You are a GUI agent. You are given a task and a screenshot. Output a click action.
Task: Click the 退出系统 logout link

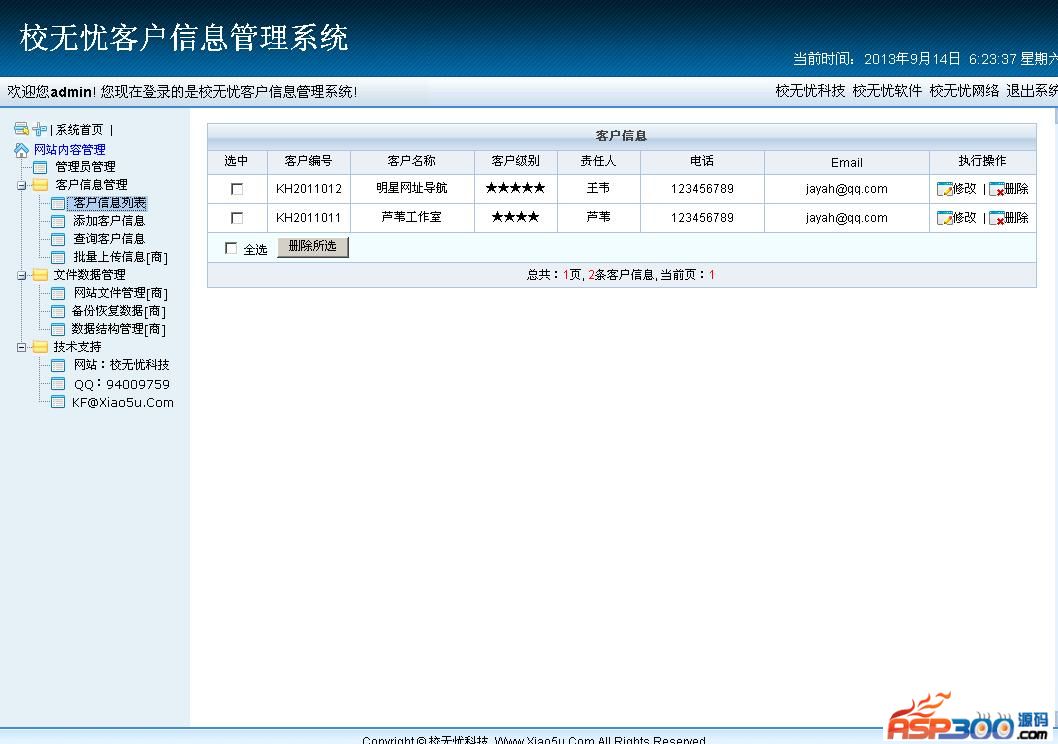(x=1031, y=91)
